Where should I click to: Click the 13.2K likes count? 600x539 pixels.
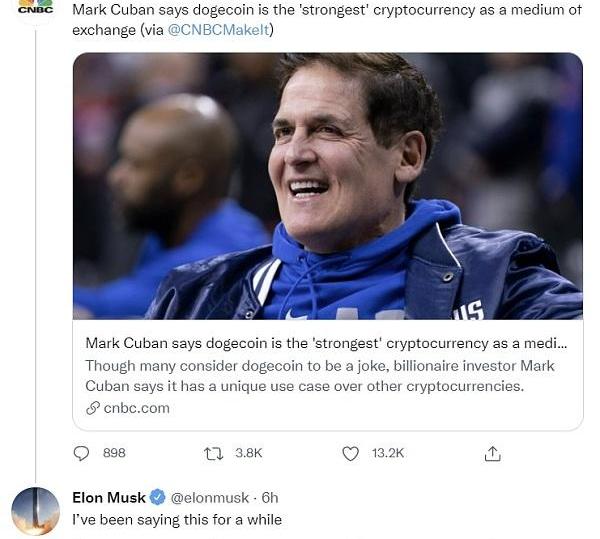point(388,453)
